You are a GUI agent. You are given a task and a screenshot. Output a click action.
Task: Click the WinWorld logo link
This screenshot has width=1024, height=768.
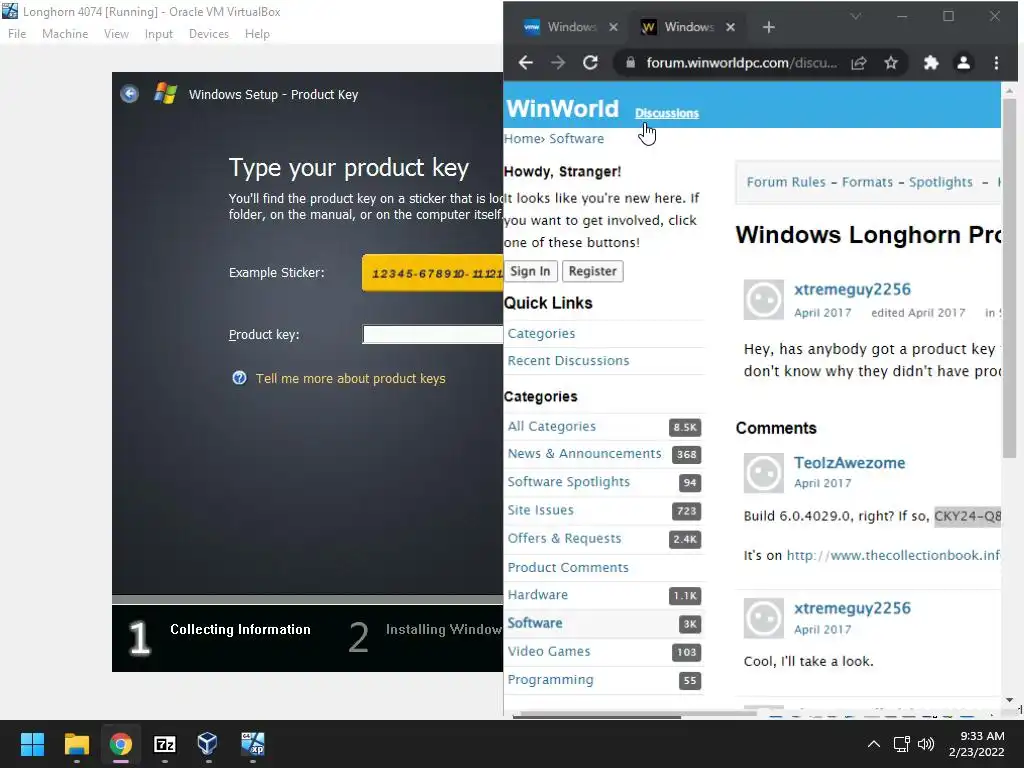coord(562,108)
